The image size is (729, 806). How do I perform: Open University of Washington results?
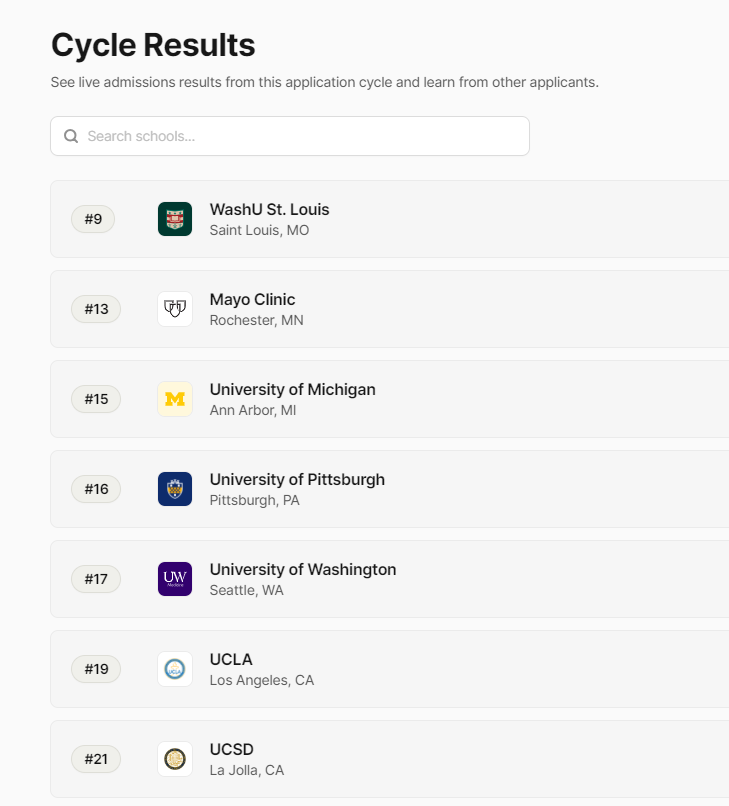coord(302,569)
